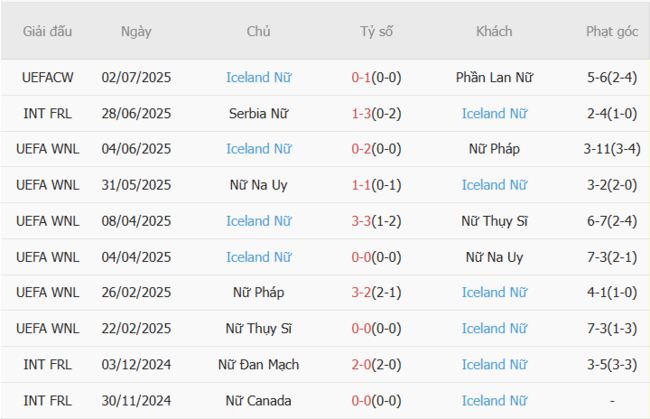Image resolution: width=650 pixels, height=419 pixels.
Task: Open Iceland Nữ link in Nữ Canada match
Action: [494, 401]
